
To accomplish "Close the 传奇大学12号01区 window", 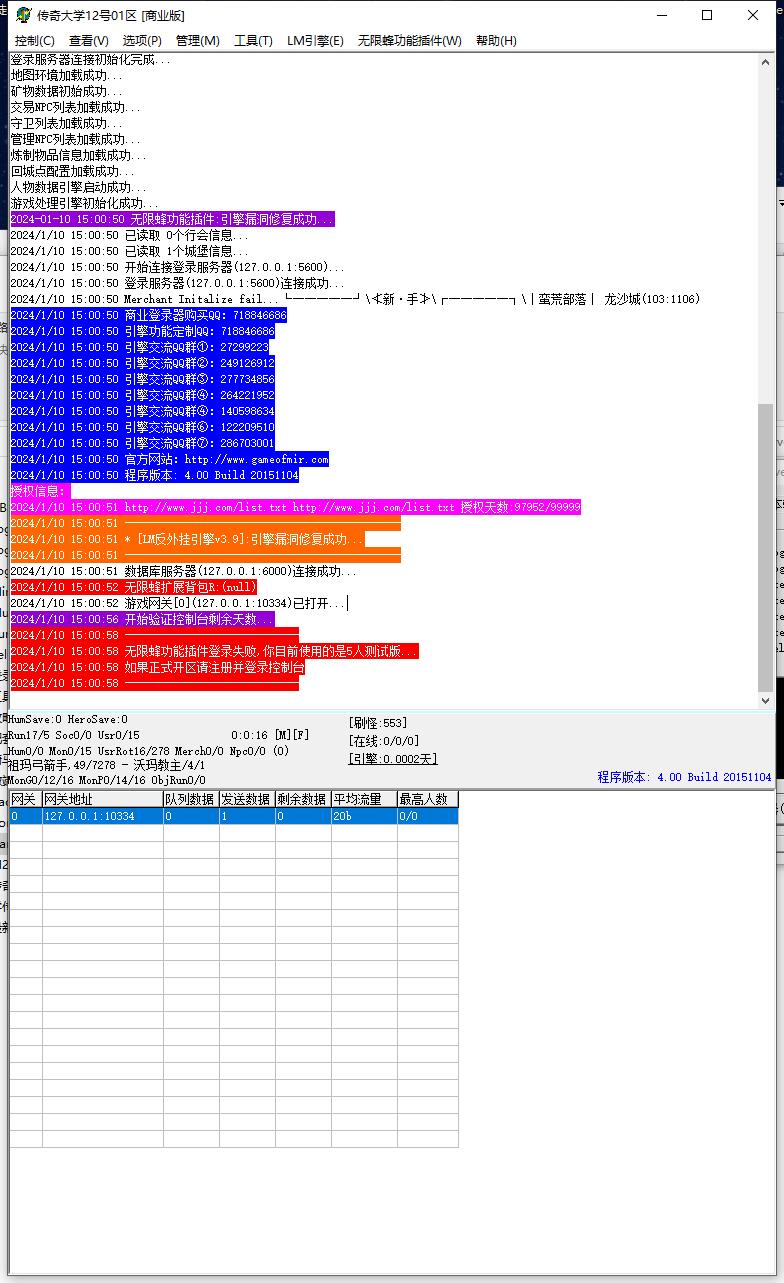I will pyautogui.click(x=753, y=15).
